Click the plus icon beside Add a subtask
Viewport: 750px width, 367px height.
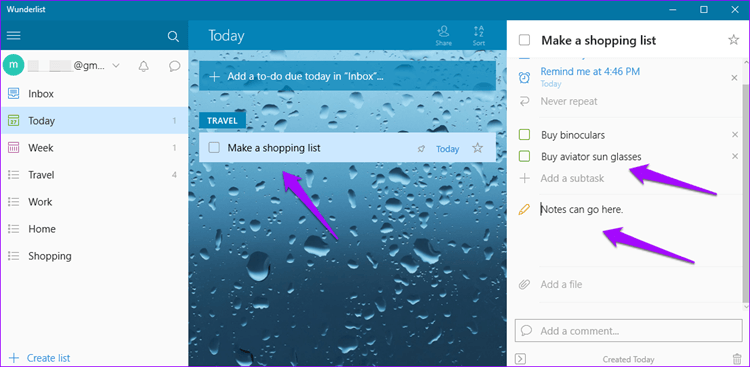(x=525, y=178)
